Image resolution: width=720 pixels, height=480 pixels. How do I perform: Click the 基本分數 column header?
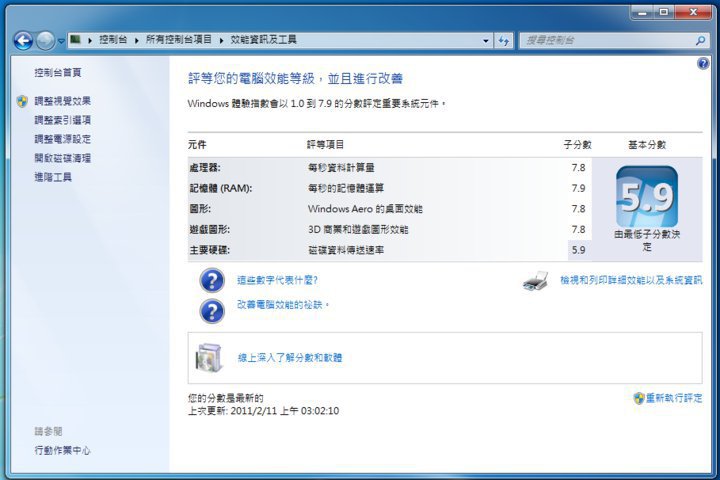[x=647, y=145]
